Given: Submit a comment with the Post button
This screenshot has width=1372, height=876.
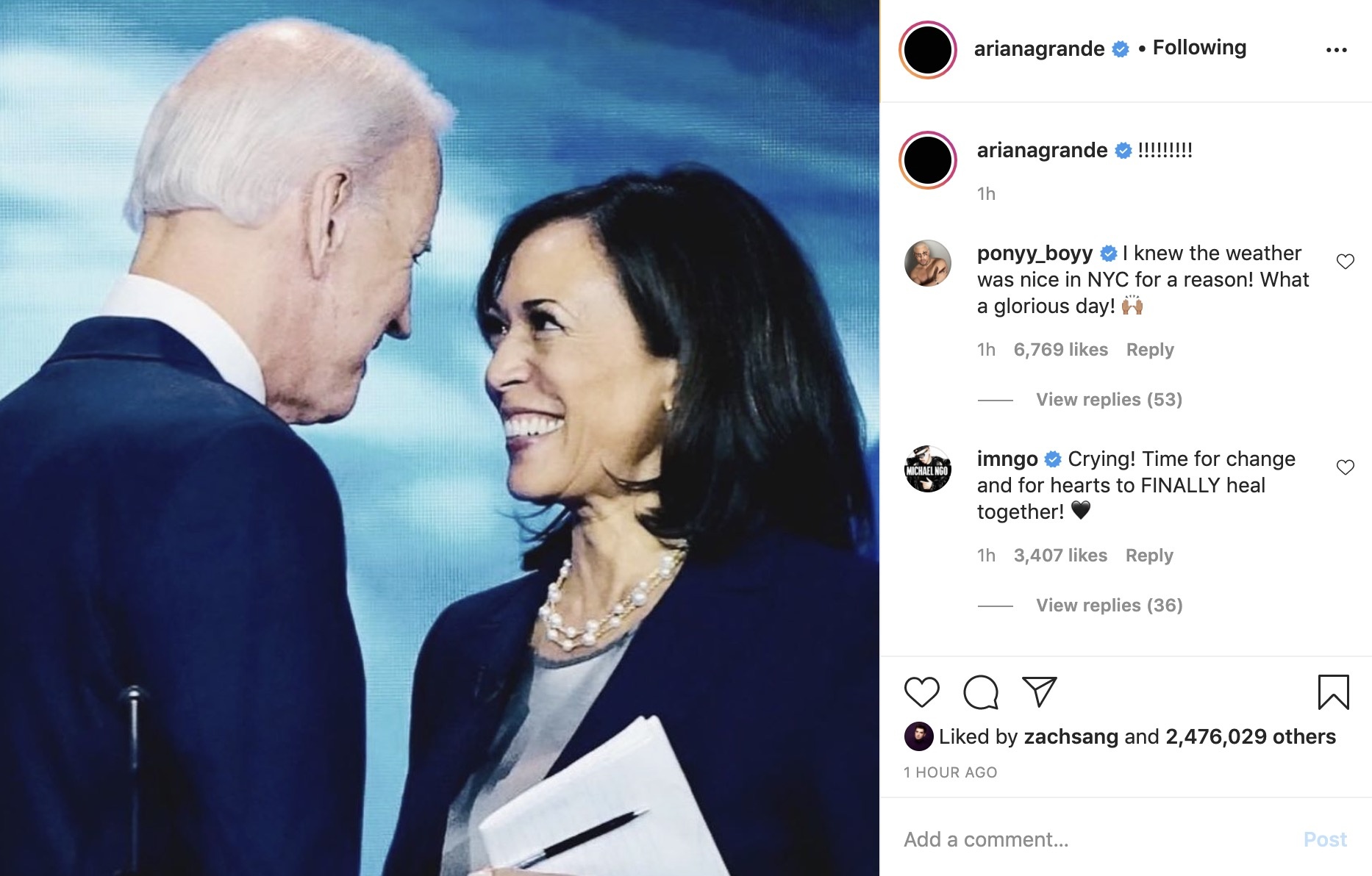Looking at the screenshot, I should click(x=1326, y=839).
